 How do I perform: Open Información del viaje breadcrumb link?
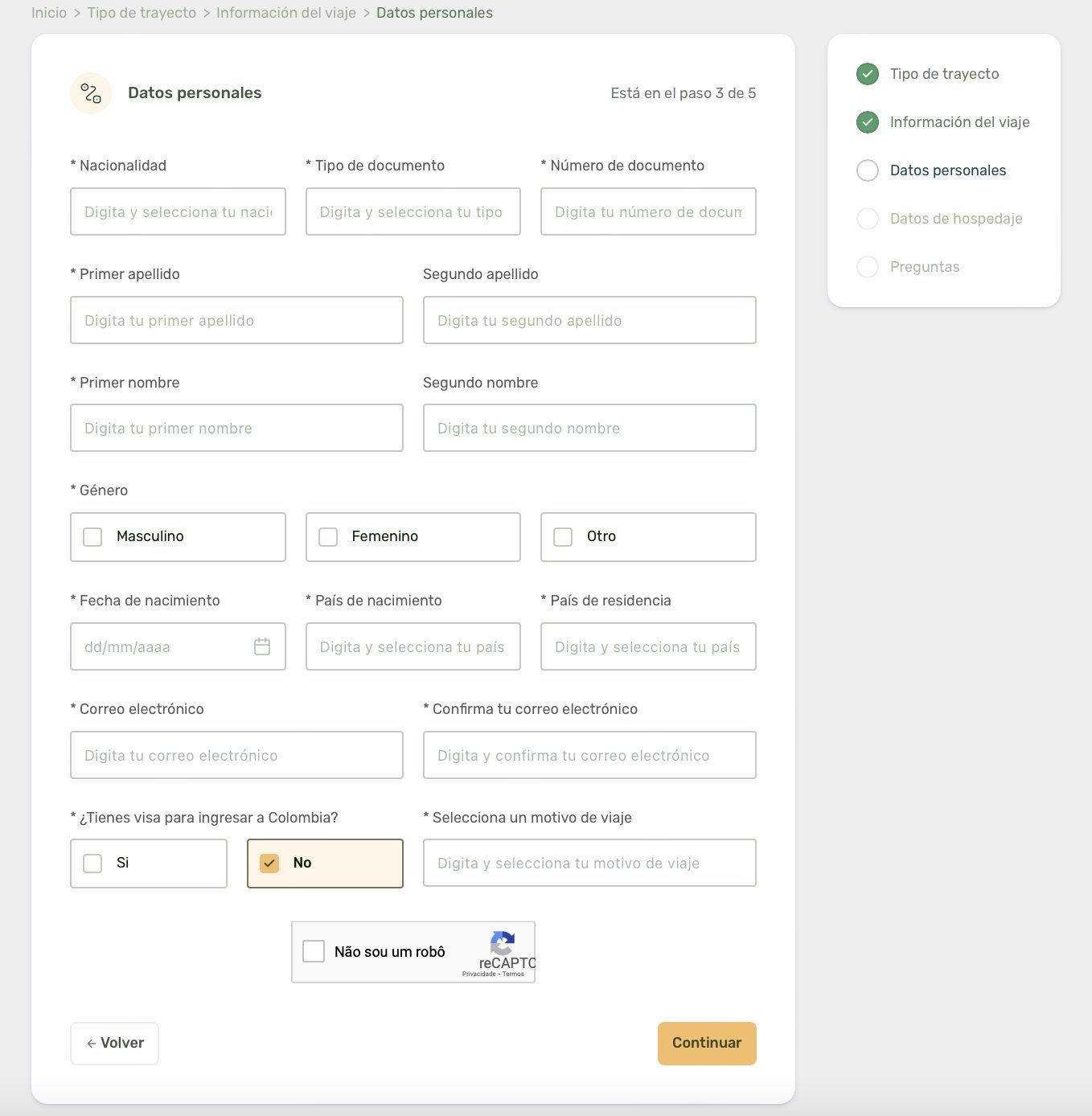286,13
